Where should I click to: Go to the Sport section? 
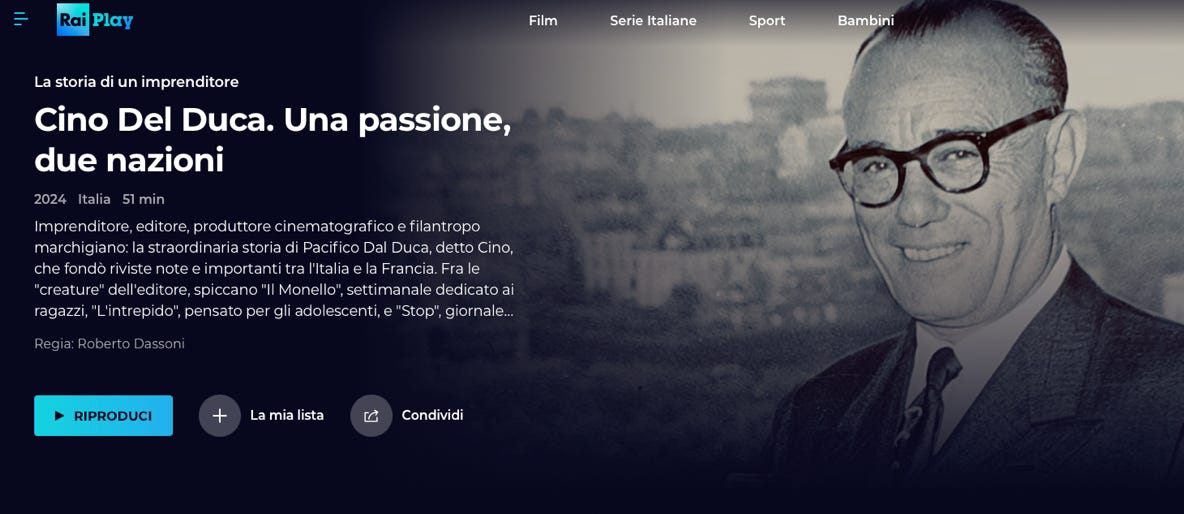767,20
